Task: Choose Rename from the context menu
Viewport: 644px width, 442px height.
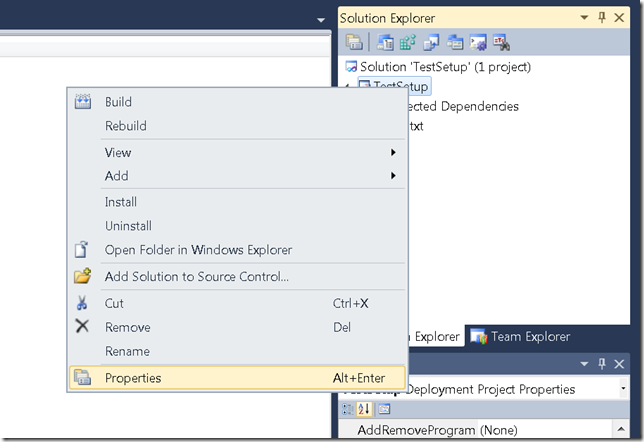Action: (237, 351)
